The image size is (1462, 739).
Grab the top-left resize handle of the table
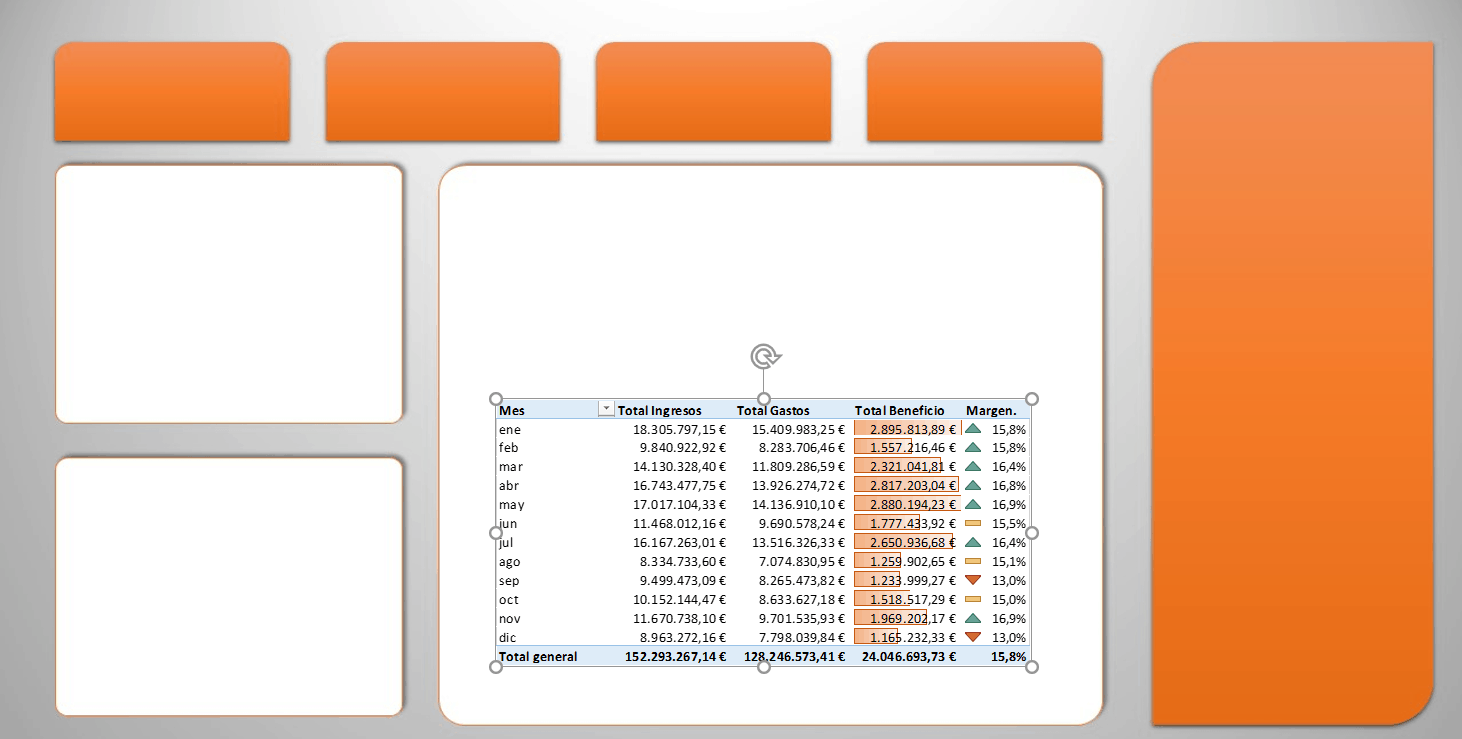pos(496,399)
